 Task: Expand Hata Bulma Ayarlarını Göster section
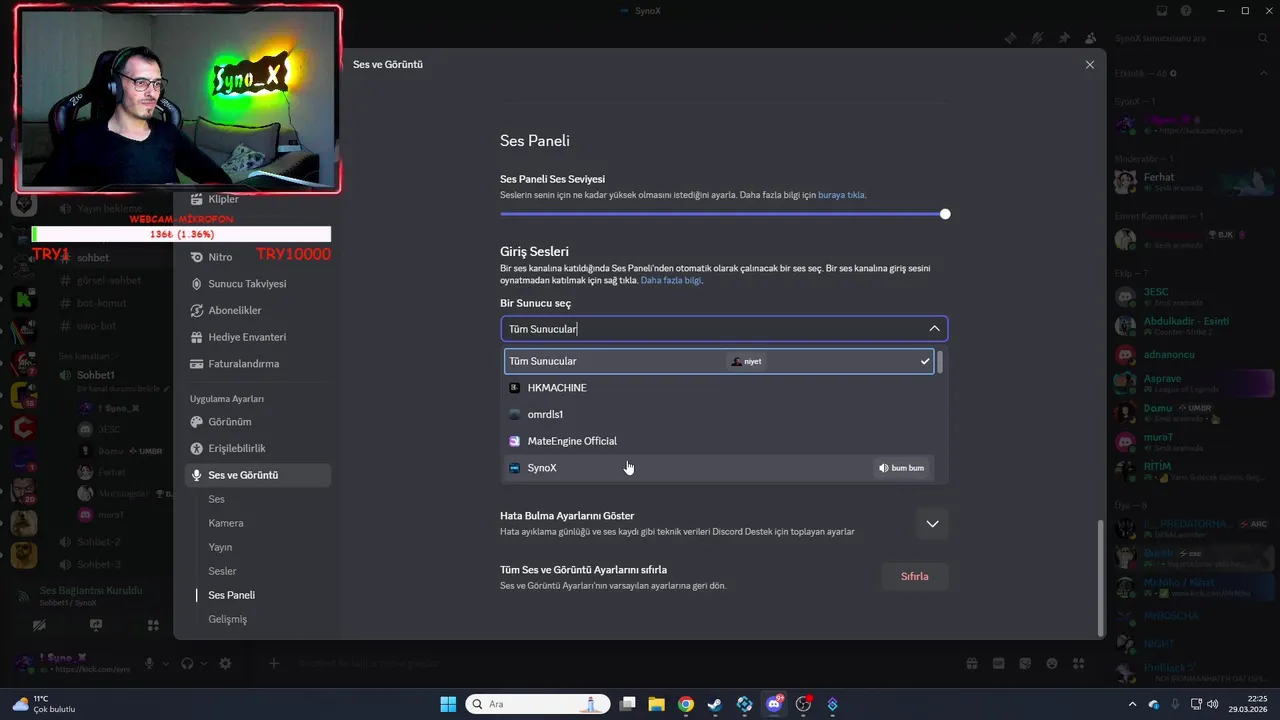932,523
